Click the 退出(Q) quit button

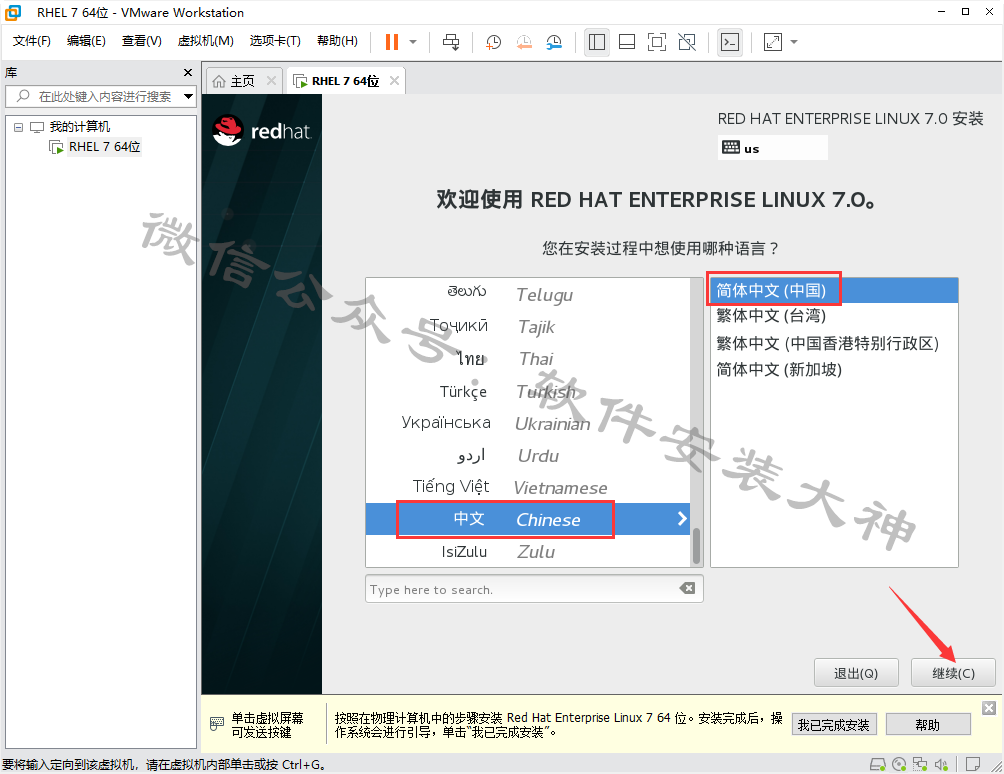[x=856, y=673]
